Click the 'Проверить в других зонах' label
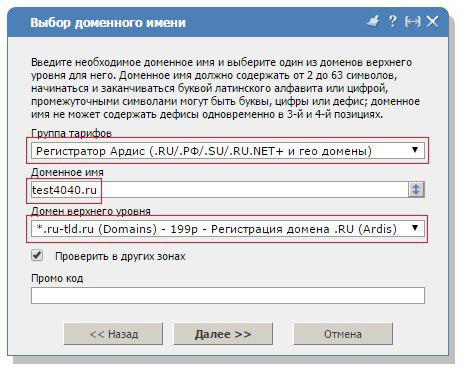This screenshot has height=376, width=462. click(x=120, y=256)
